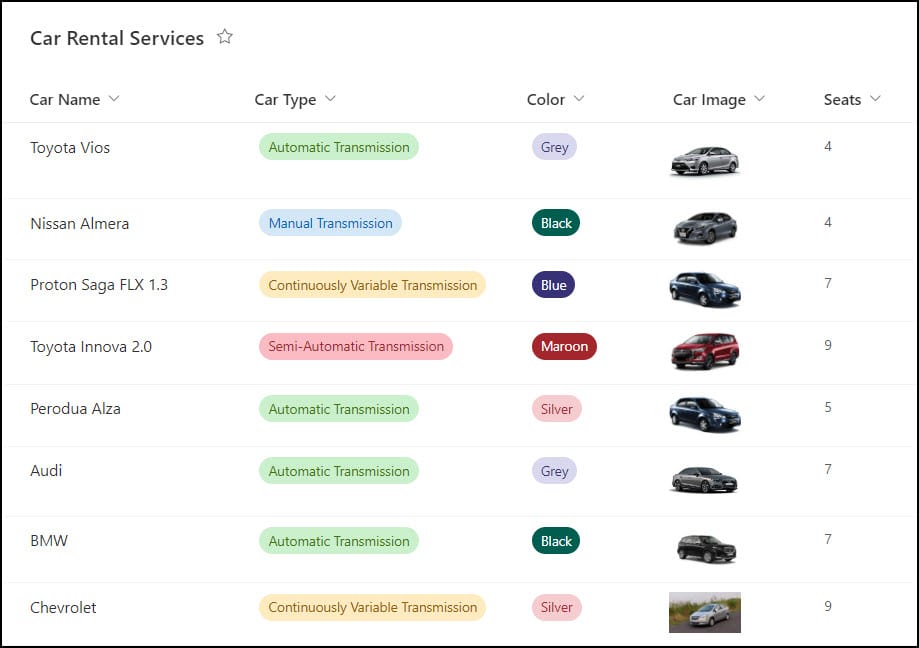This screenshot has height=648, width=919.
Task: Select the BMW car name
Action: [49, 540]
